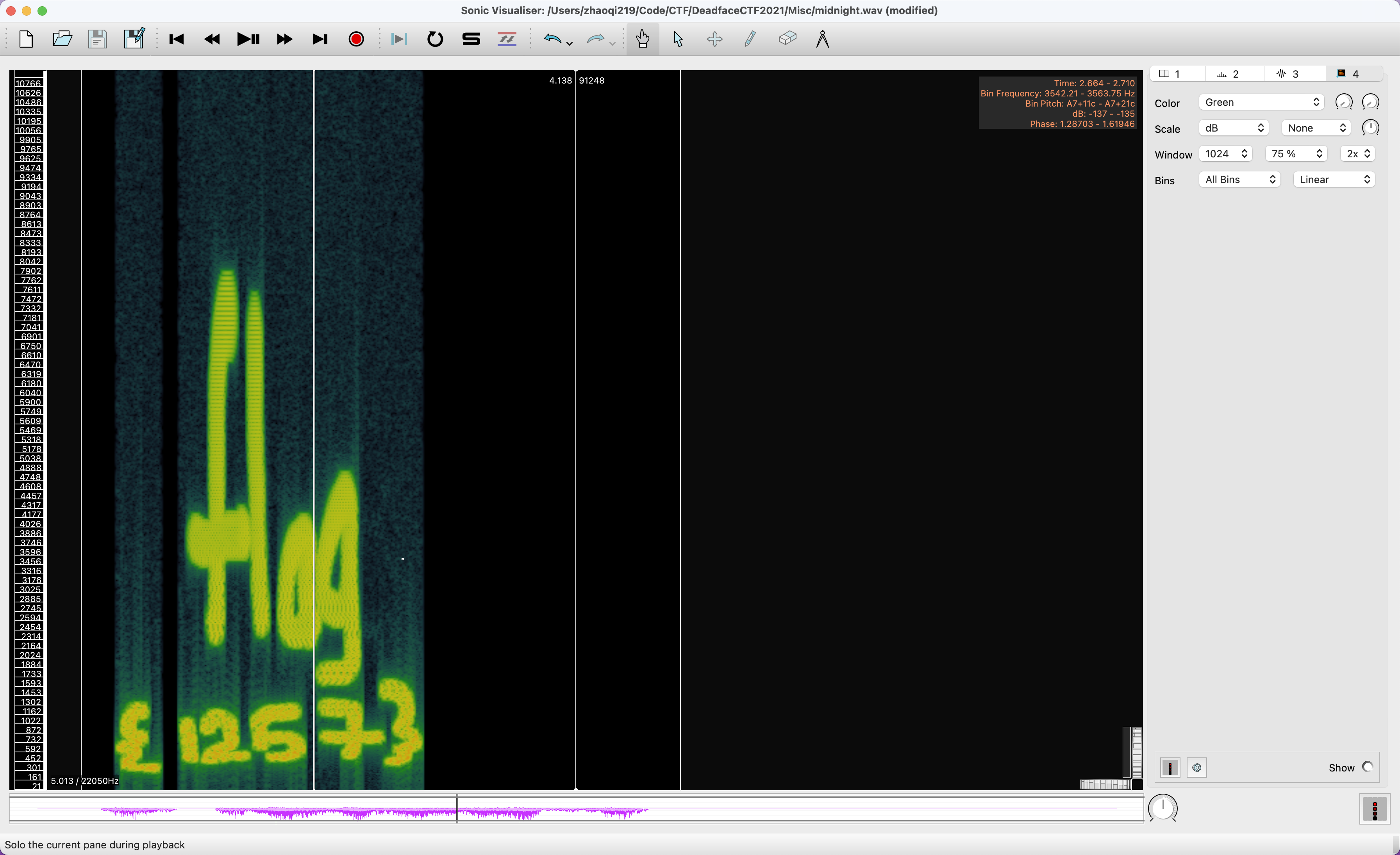Open the audio file folder icon
The image size is (1400, 855).
pyautogui.click(x=62, y=39)
